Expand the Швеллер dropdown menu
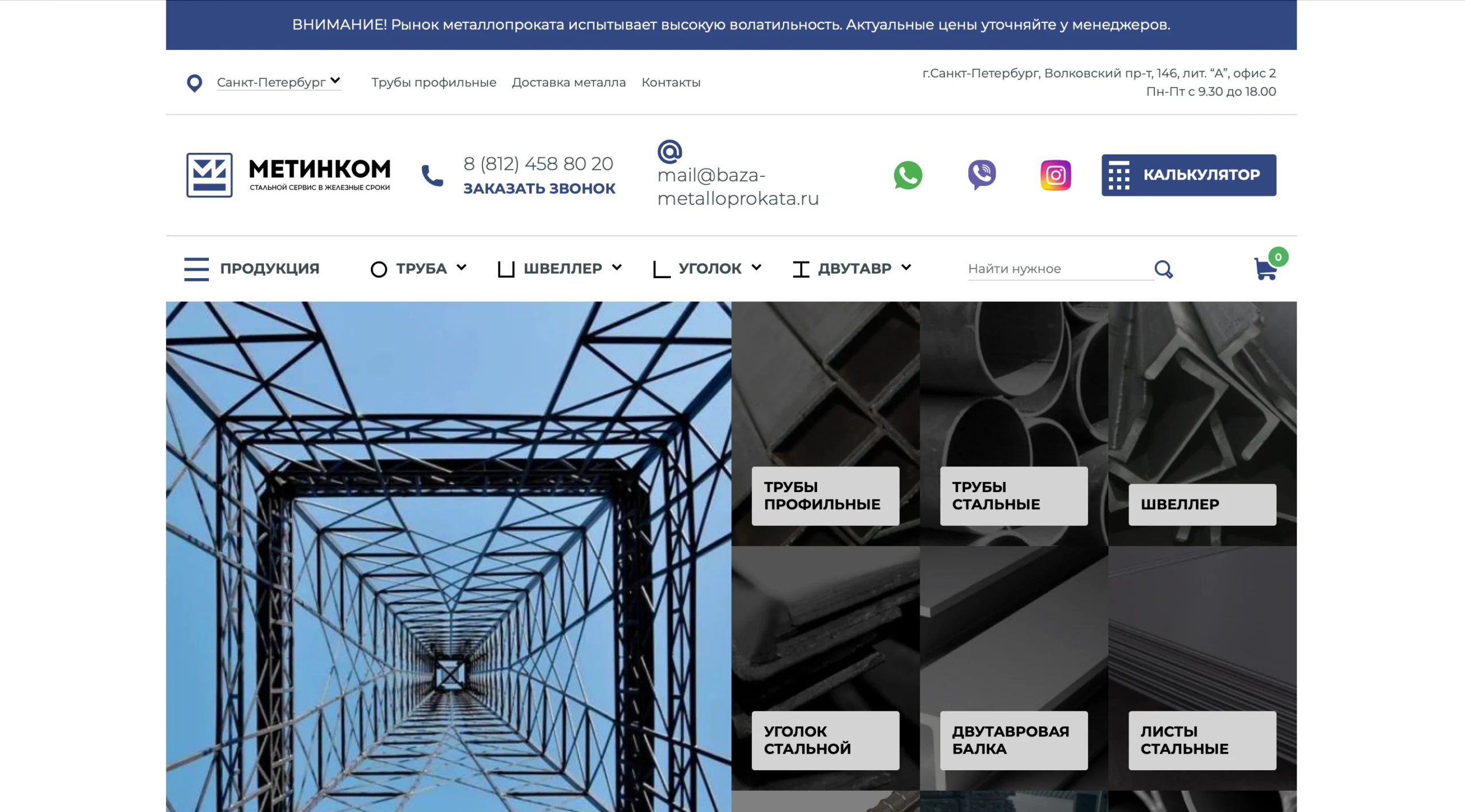The height and width of the screenshot is (812, 1465). pyautogui.click(x=561, y=268)
